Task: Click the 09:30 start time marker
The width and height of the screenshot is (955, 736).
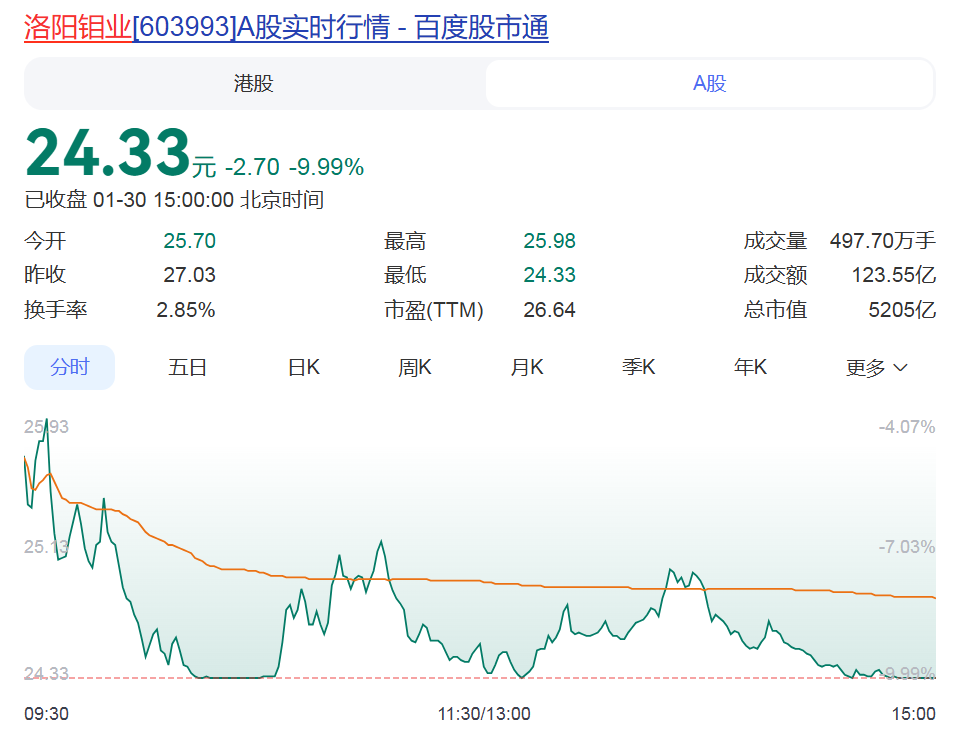Action: pyautogui.click(x=46, y=713)
